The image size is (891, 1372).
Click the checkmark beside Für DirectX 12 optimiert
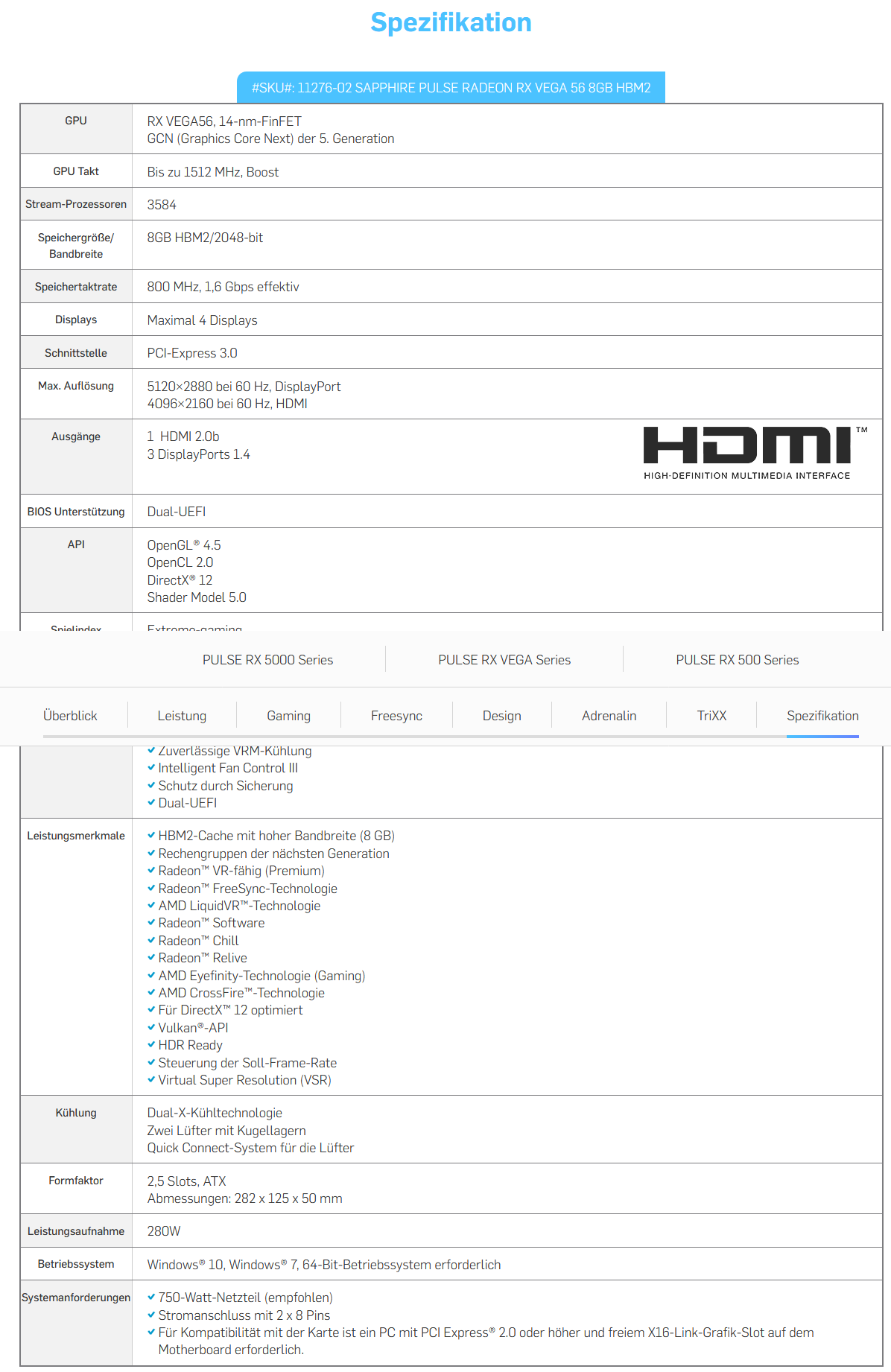coord(151,1010)
